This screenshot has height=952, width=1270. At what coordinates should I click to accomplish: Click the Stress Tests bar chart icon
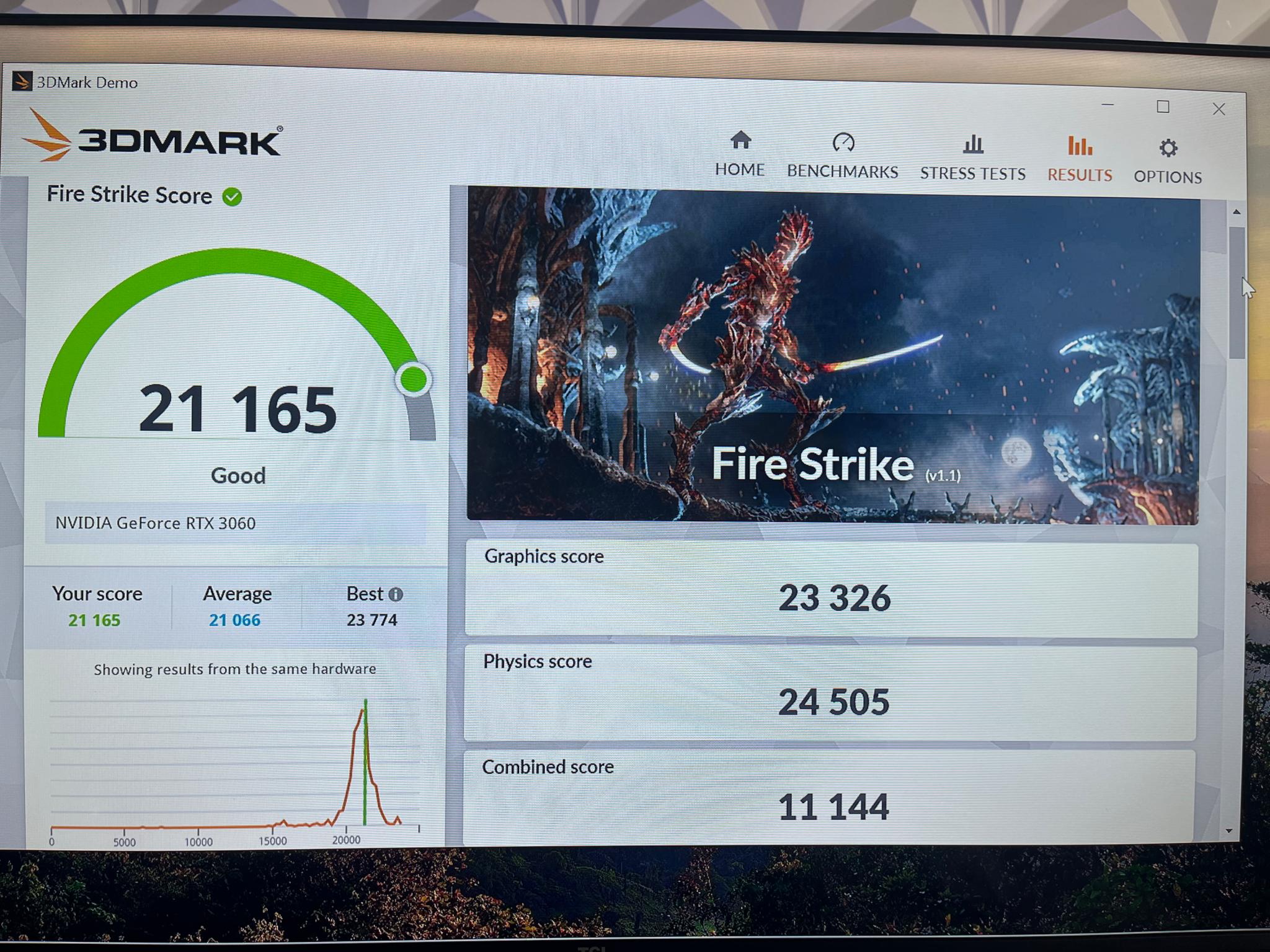972,144
